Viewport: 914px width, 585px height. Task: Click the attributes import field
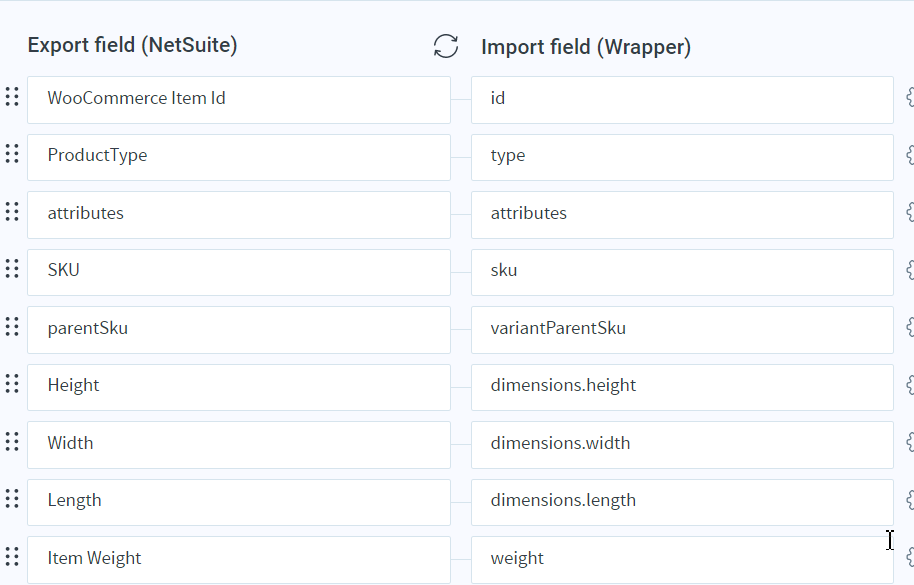coord(682,214)
